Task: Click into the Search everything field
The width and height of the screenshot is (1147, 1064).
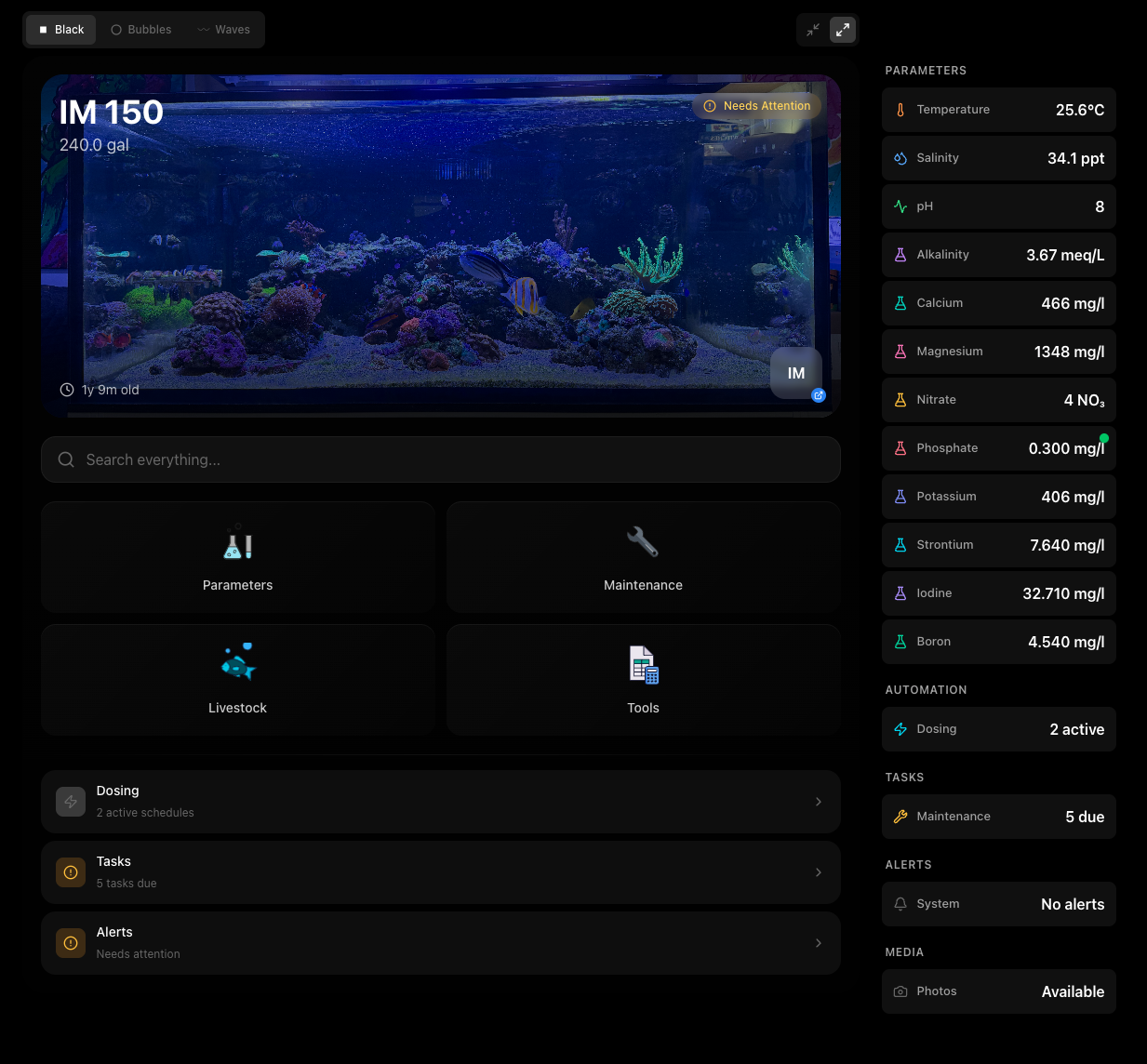Action: [441, 459]
